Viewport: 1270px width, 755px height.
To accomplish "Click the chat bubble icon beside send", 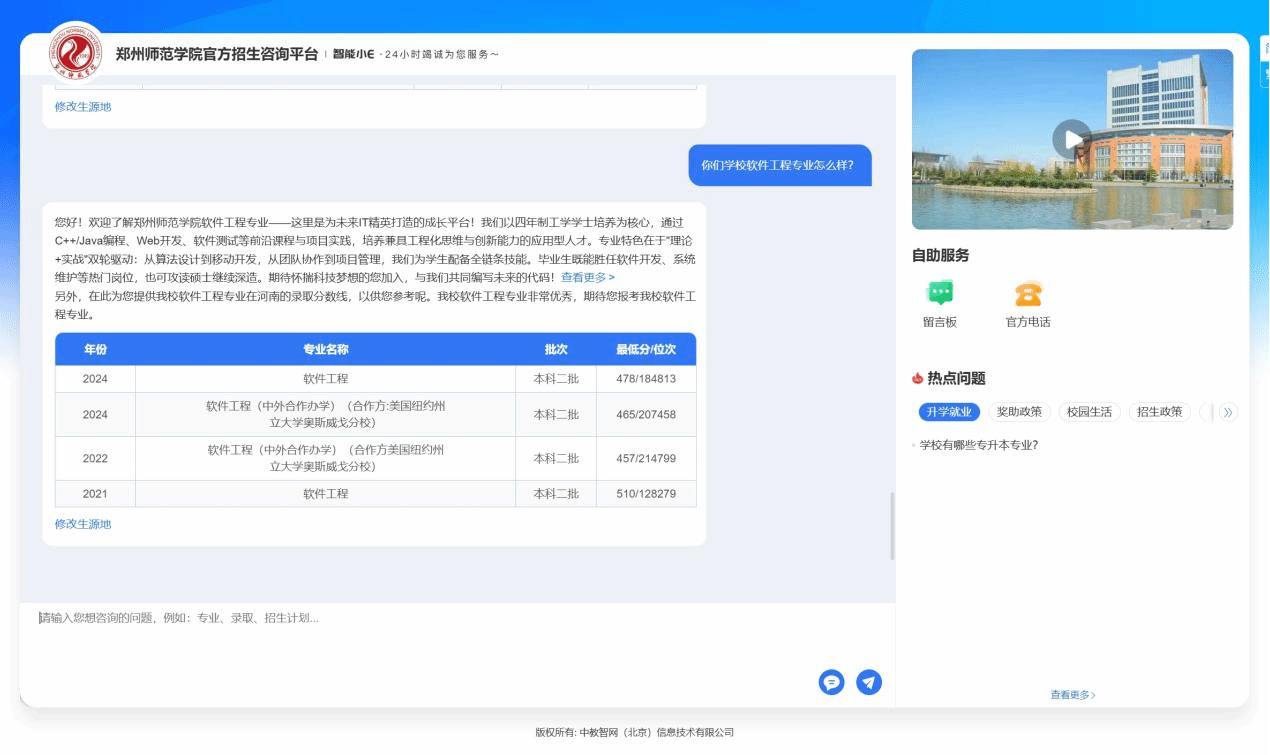I will coord(831,682).
